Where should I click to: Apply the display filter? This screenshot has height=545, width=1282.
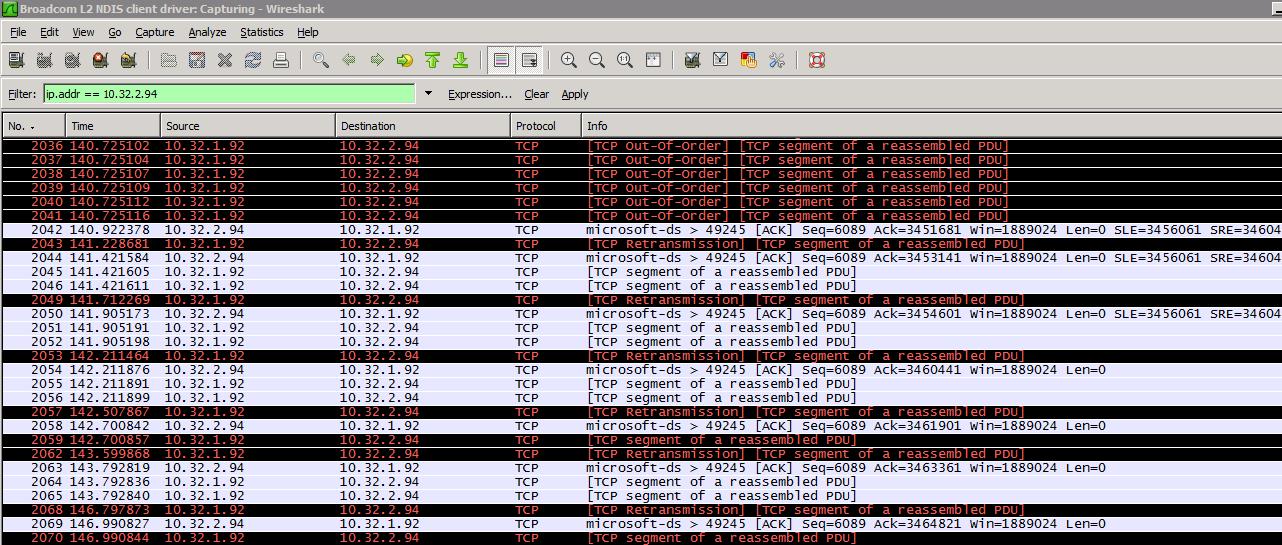tap(575, 94)
